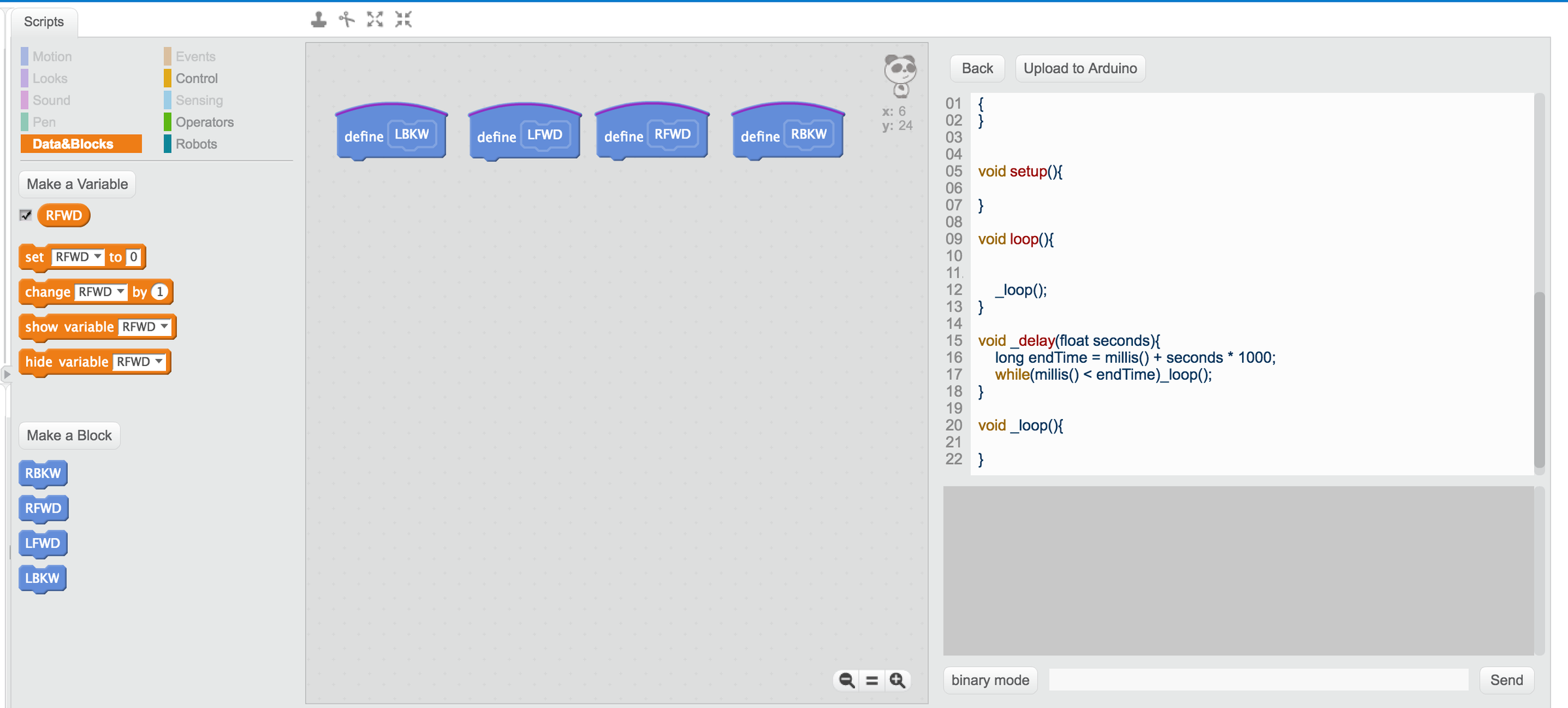Toggle binary mode for serial monitor
This screenshot has height=708, width=1568.
pyautogui.click(x=990, y=680)
